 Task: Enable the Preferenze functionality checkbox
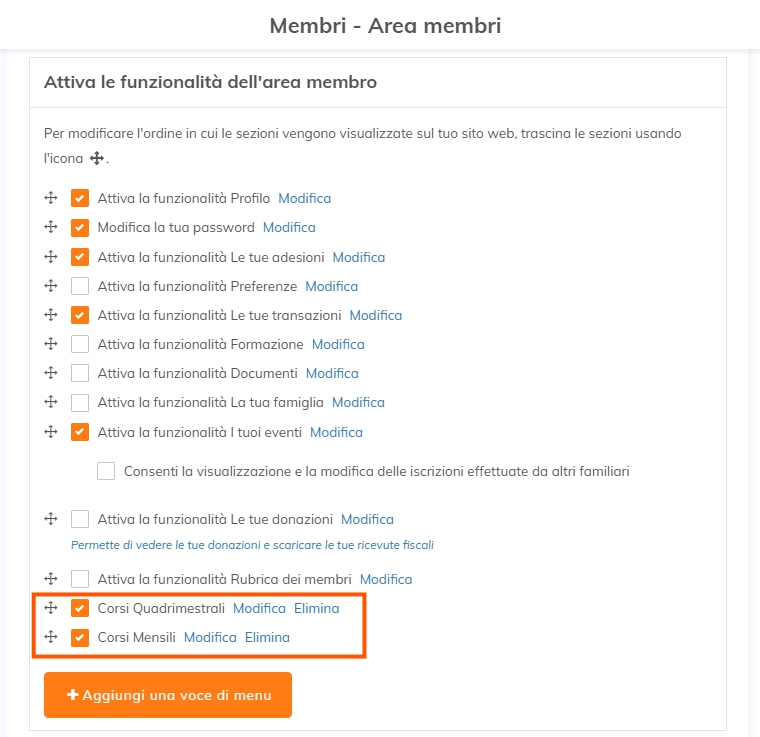80,286
